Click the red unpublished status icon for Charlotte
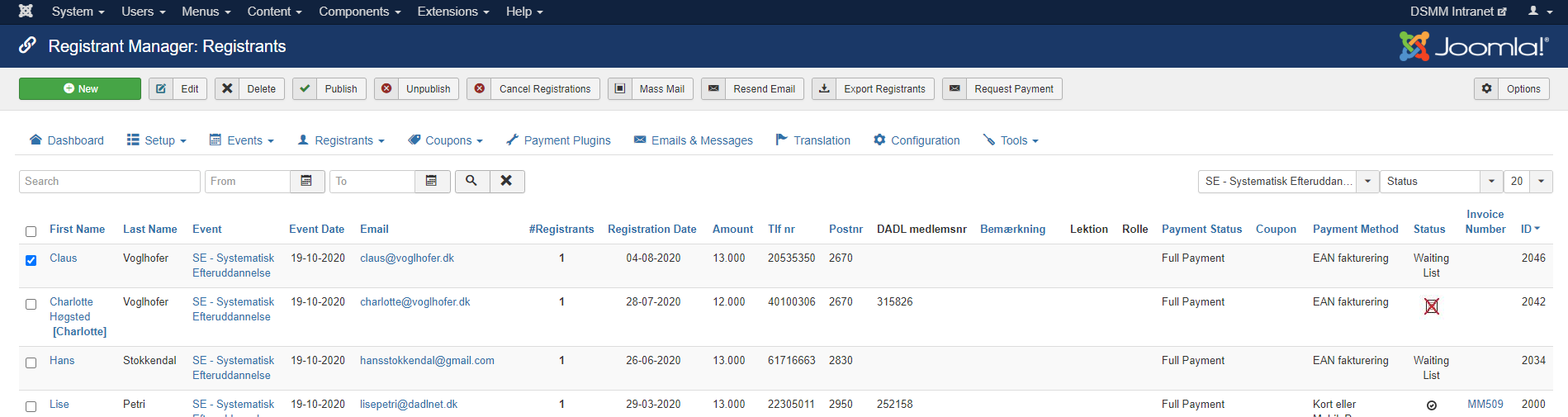Viewport: 1568px width, 417px height. pyautogui.click(x=1431, y=306)
